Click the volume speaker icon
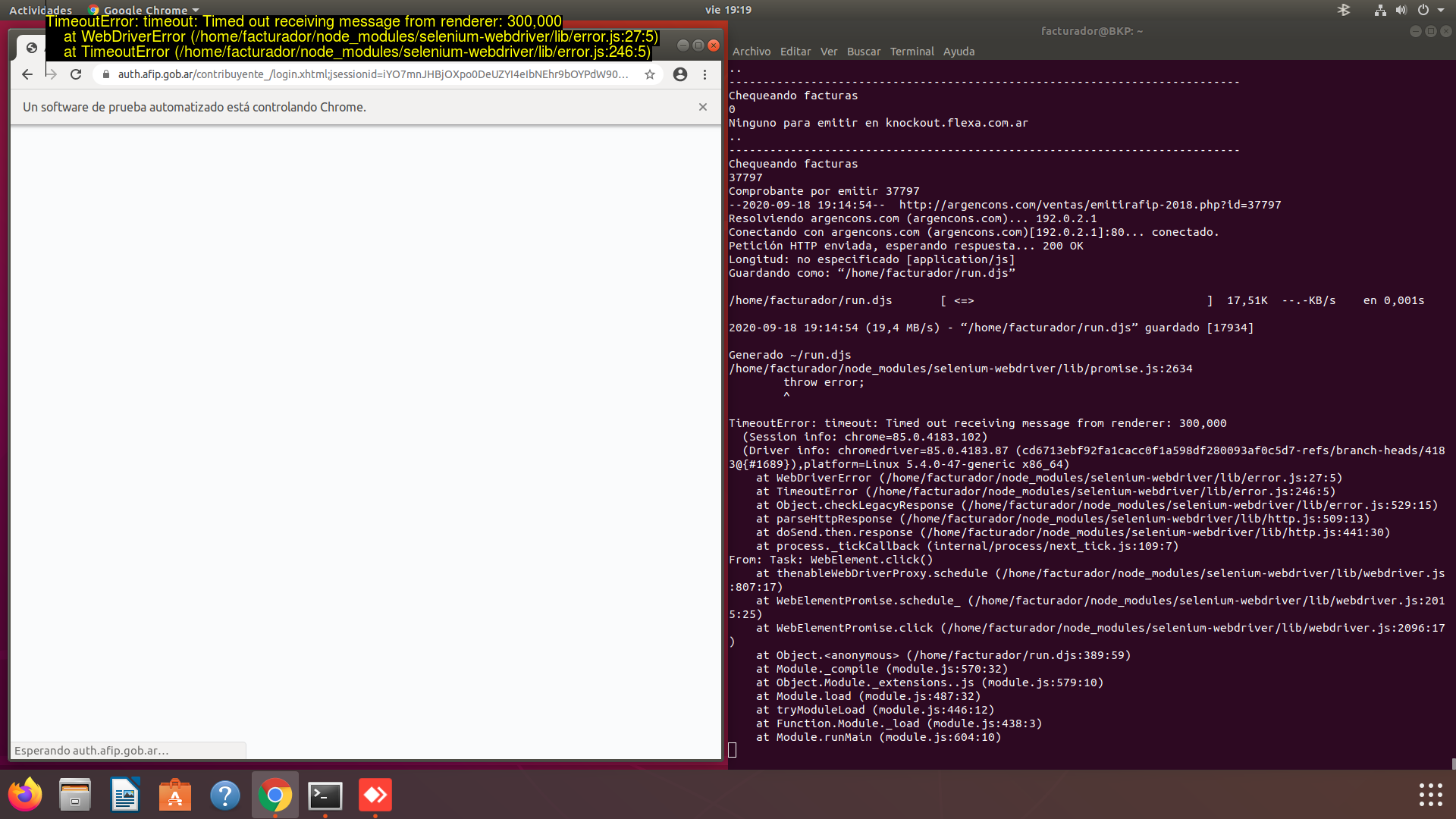The image size is (1456, 819). point(1401,10)
